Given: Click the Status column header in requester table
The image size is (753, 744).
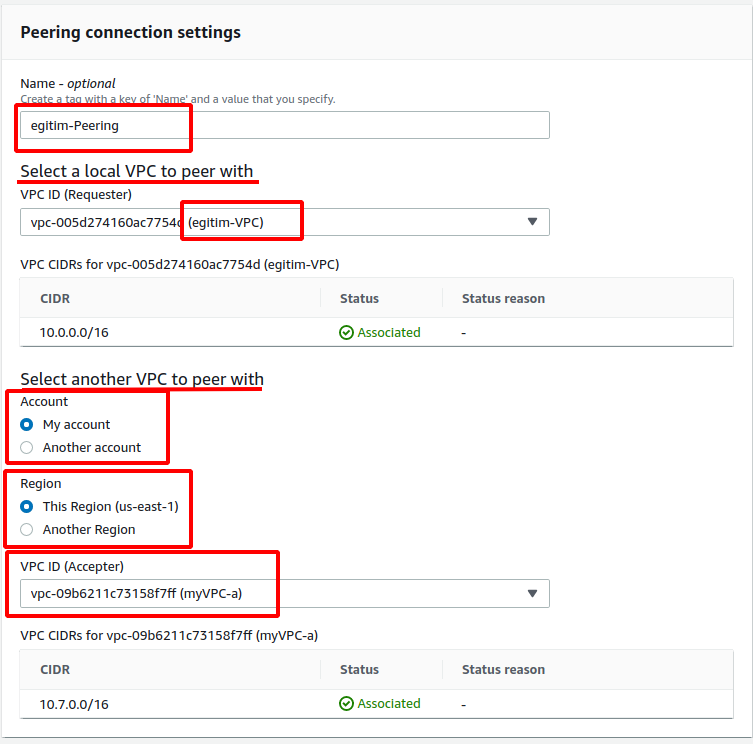Looking at the screenshot, I should pyautogui.click(x=359, y=299).
